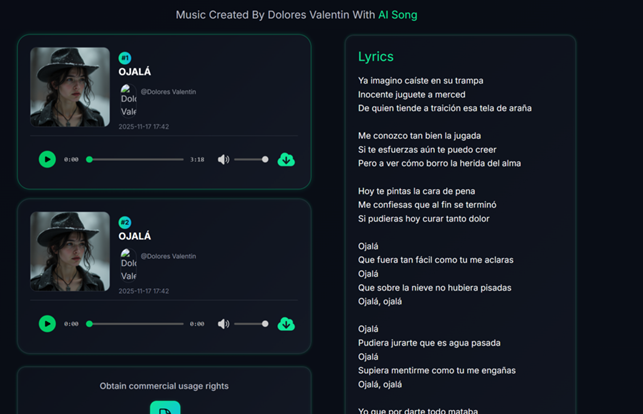Click the Lyrics heading
The width and height of the screenshot is (643, 414).
point(376,57)
